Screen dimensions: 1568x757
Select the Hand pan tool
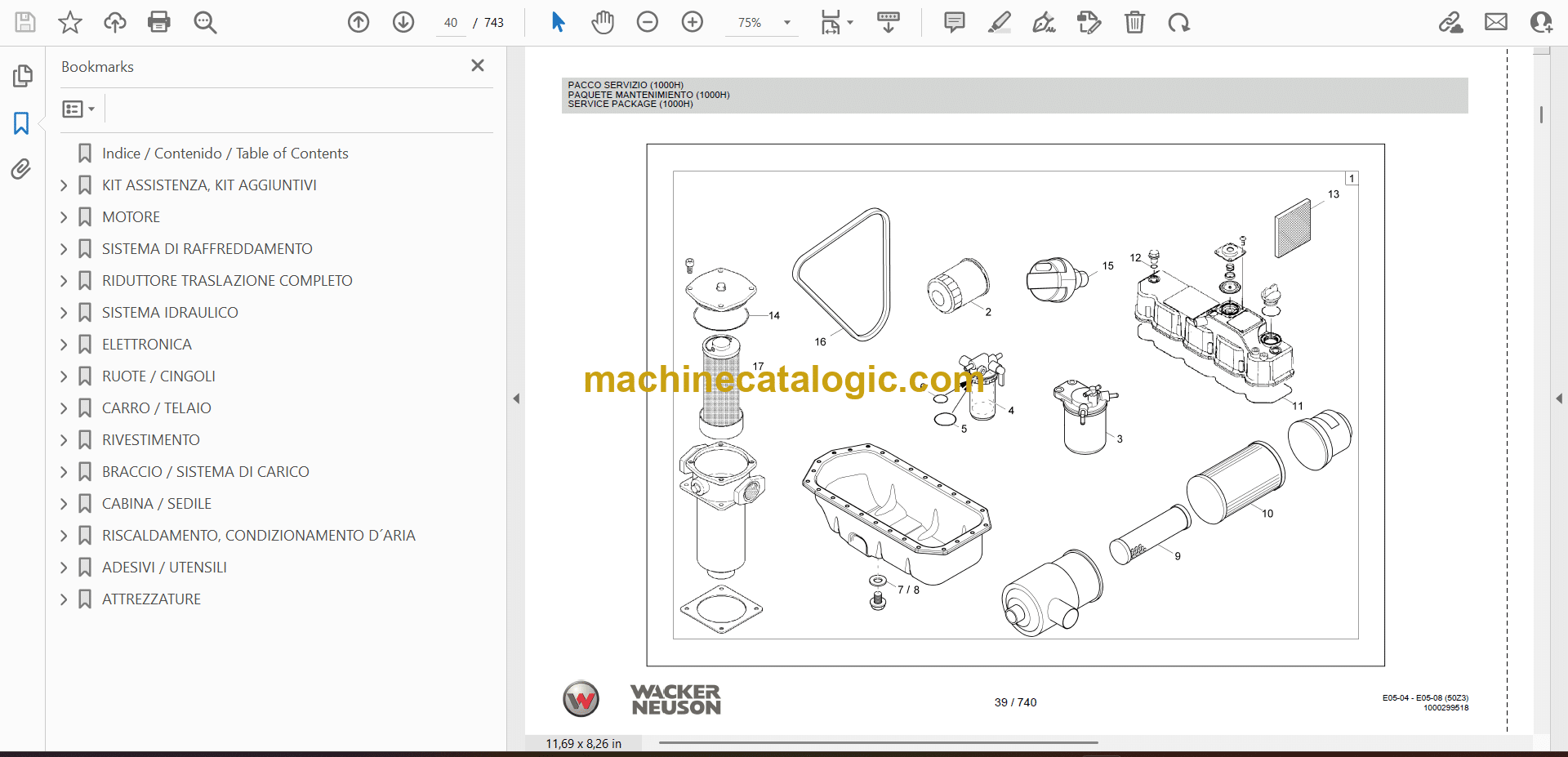point(603,22)
